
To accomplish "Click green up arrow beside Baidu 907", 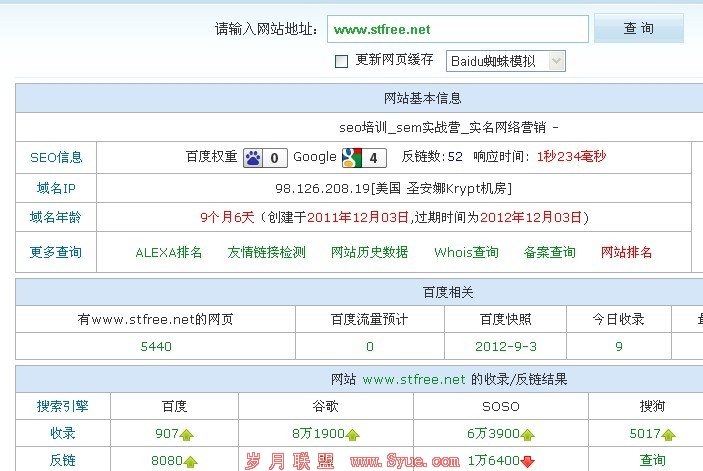I will click(x=188, y=435).
